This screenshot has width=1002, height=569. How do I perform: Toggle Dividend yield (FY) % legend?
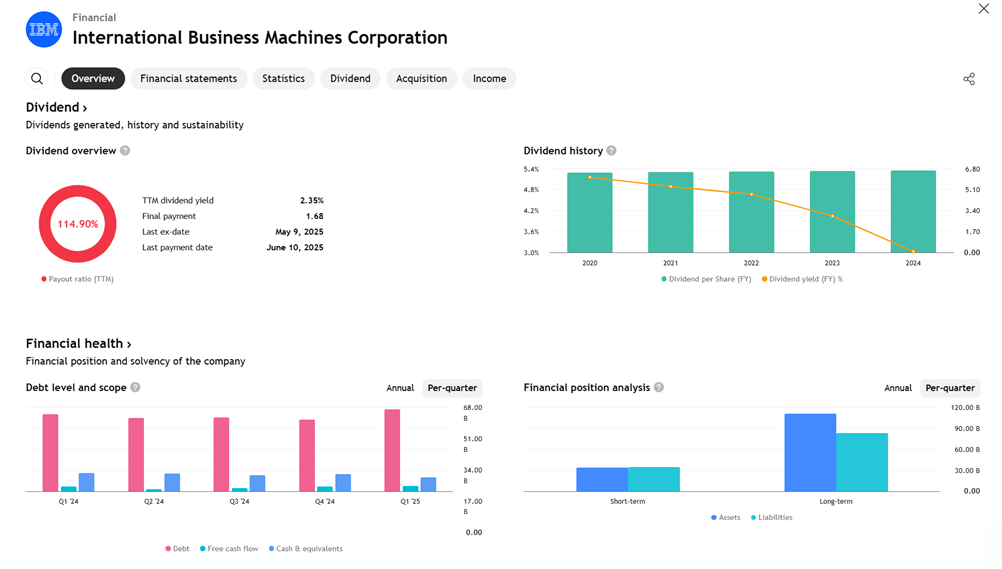802,279
